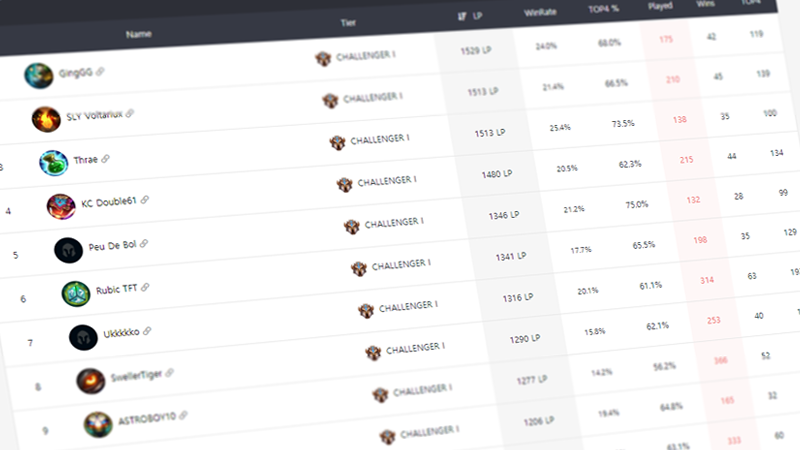Click link icon next to GingGG
The width and height of the screenshot is (800, 450).
(101, 71)
